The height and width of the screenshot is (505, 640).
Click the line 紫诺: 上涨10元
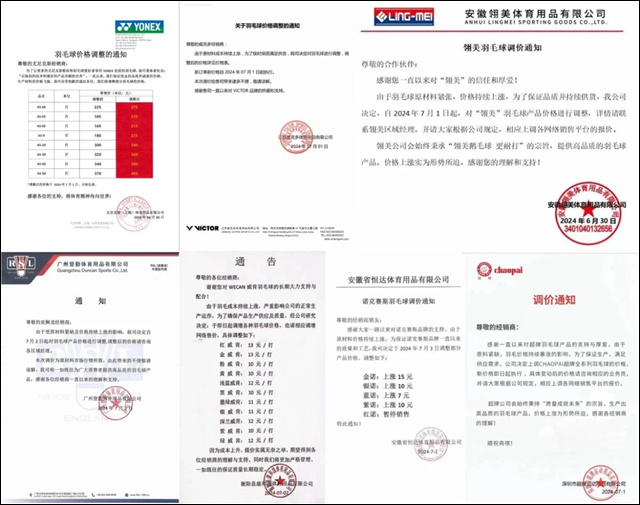tap(388, 405)
